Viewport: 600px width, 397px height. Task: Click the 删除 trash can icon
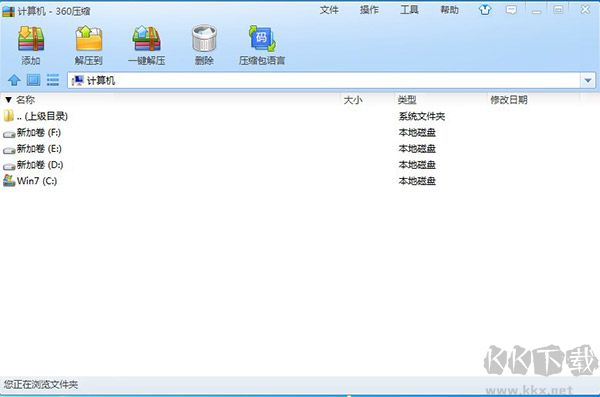[204, 38]
